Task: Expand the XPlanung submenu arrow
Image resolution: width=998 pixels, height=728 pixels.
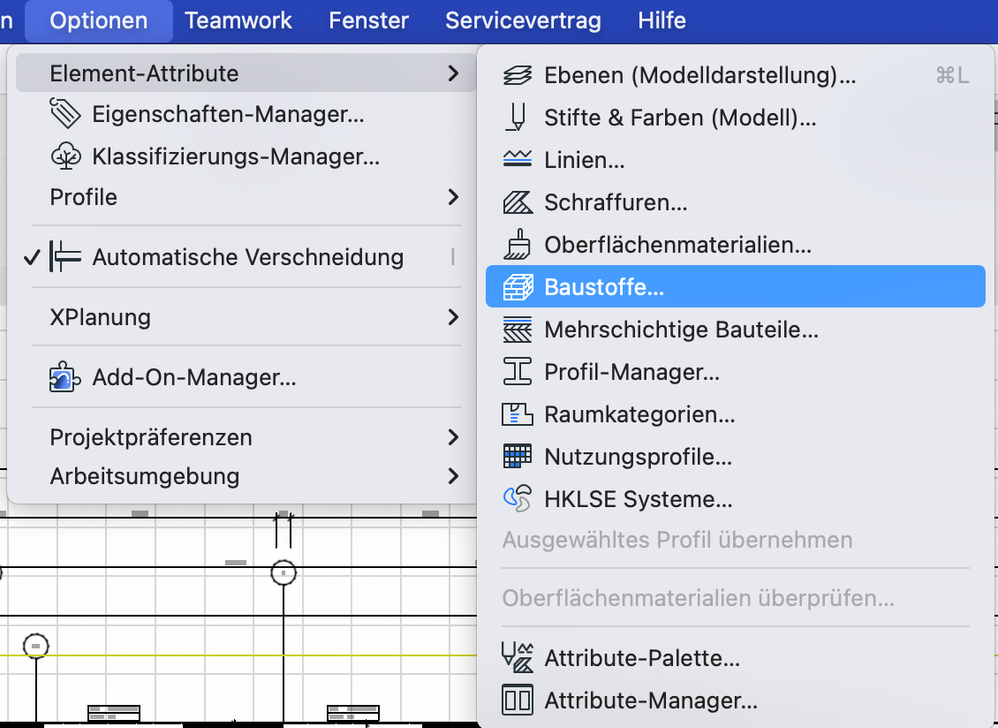Action: pyautogui.click(x=453, y=317)
